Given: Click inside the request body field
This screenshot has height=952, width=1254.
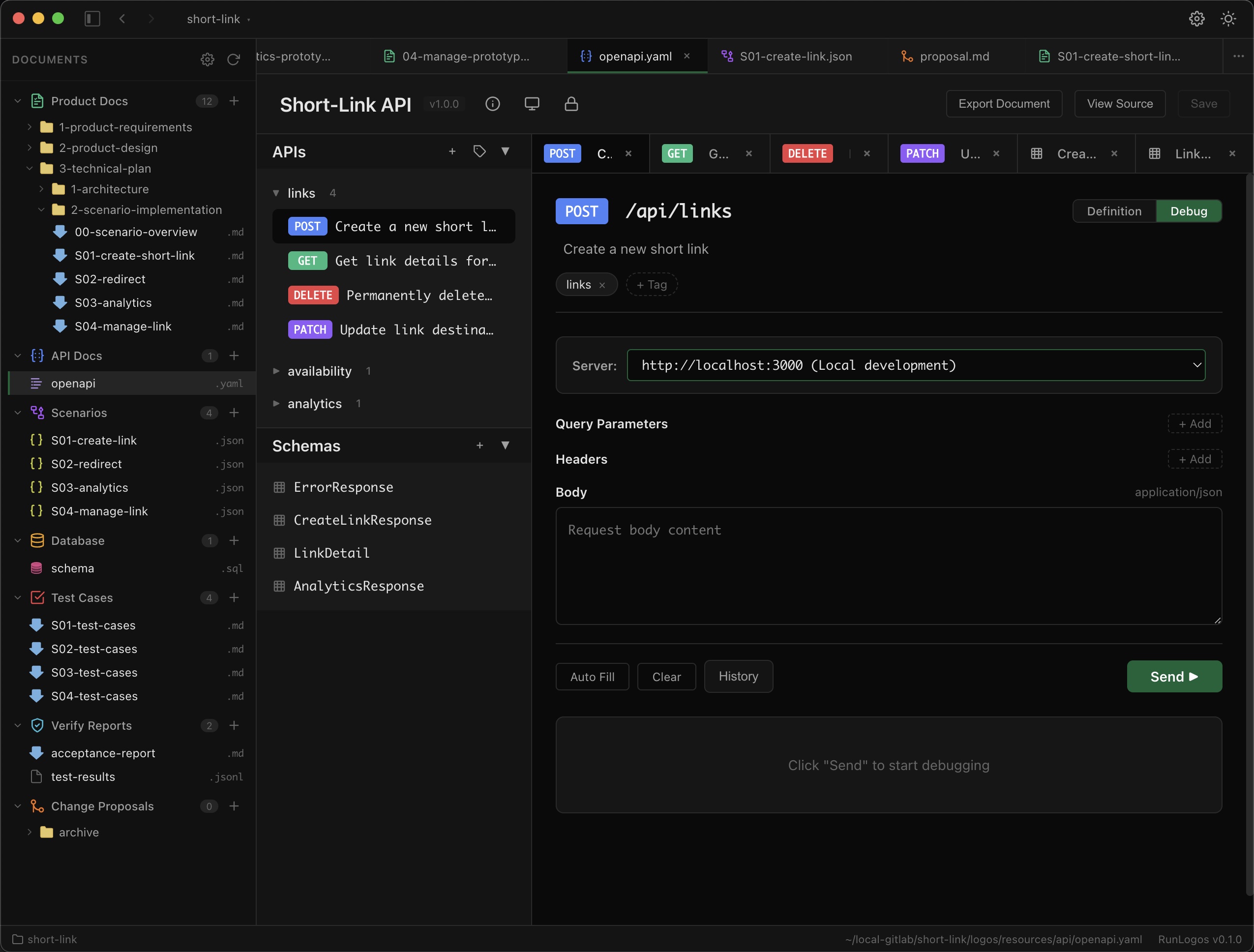Looking at the screenshot, I should [x=888, y=567].
